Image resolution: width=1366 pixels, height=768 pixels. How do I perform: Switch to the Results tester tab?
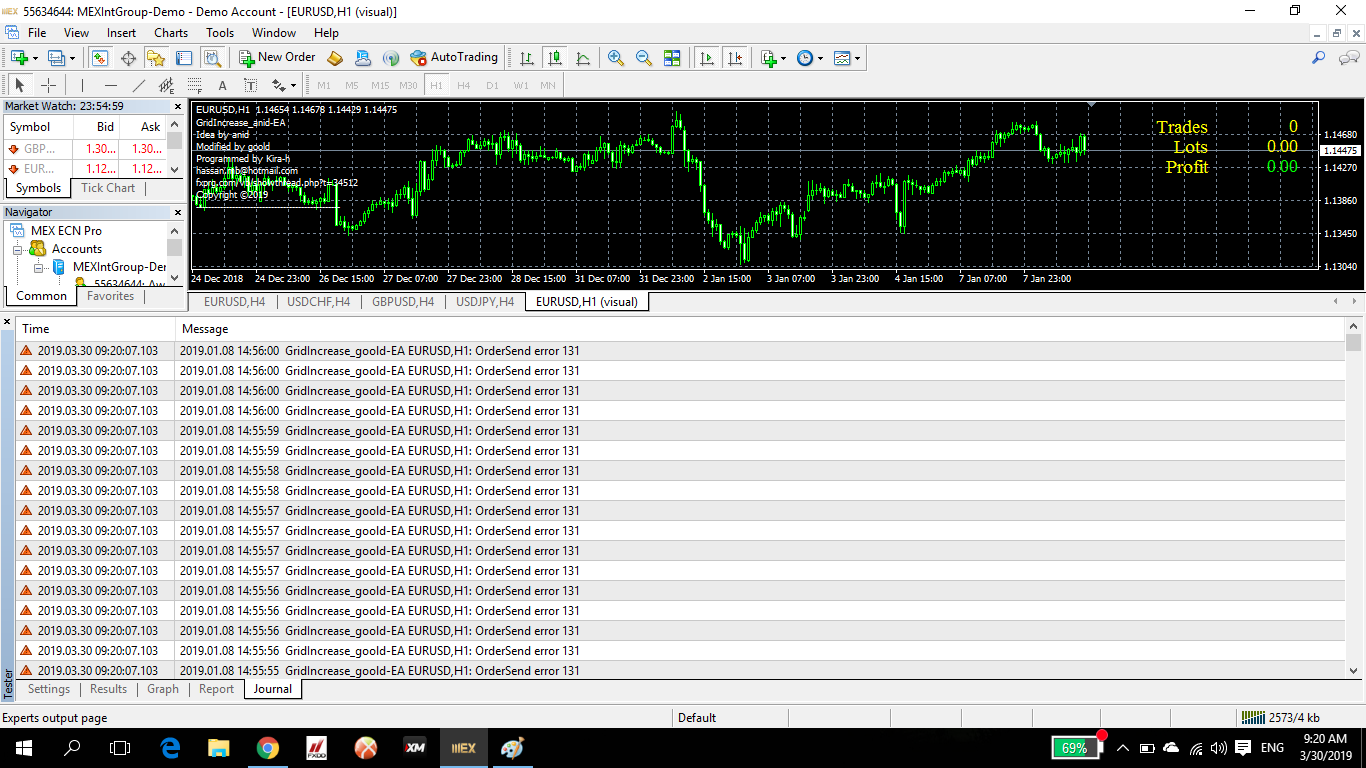(x=108, y=689)
